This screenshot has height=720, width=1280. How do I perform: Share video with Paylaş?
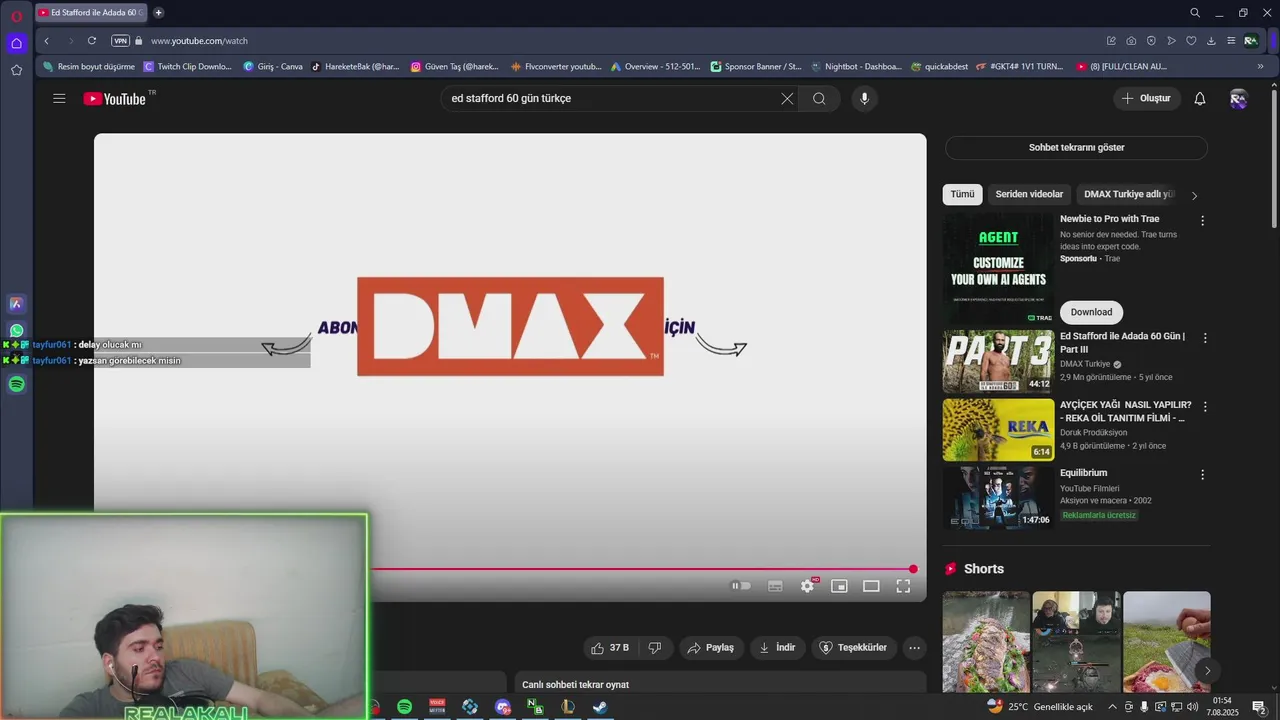(x=712, y=648)
